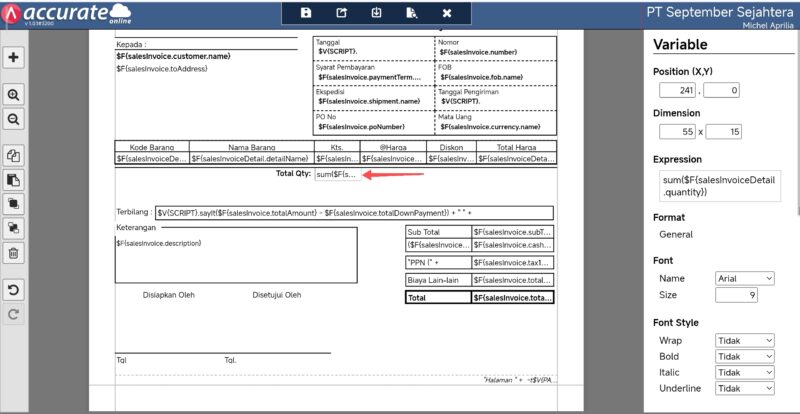Close the designer with the X icon

click(446, 13)
